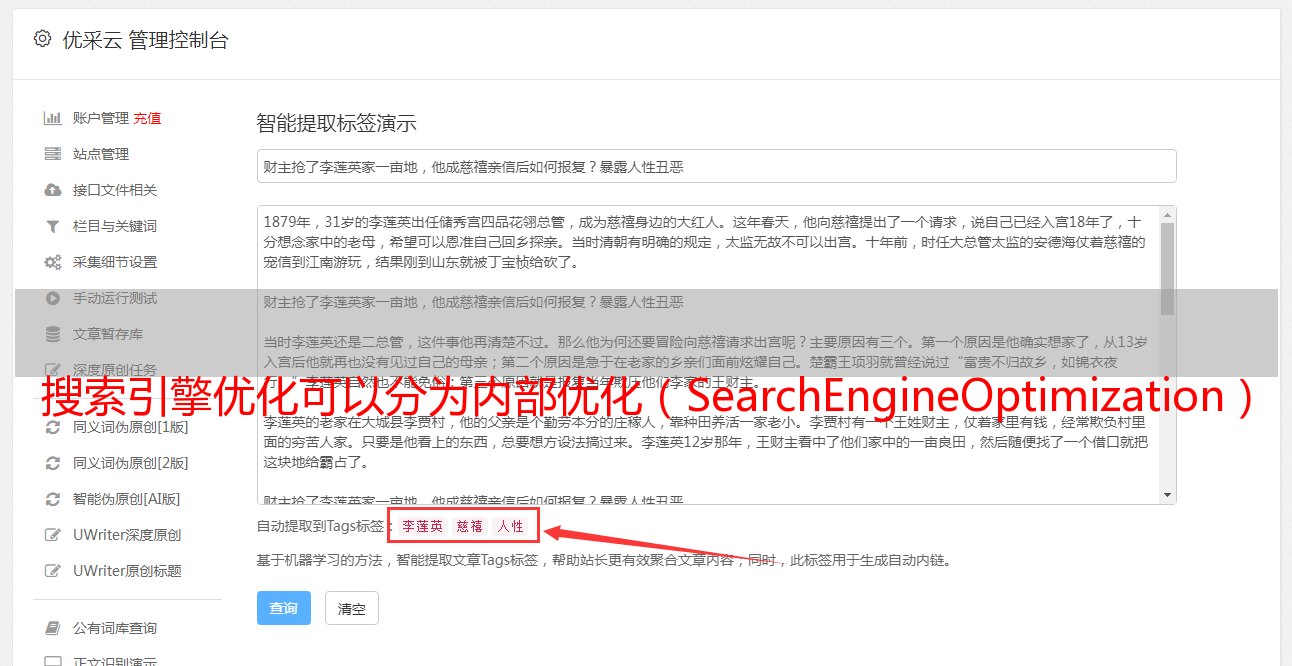Click the 李莲英 extracted tag
Screen dimensions: 1292x666
click(422, 526)
